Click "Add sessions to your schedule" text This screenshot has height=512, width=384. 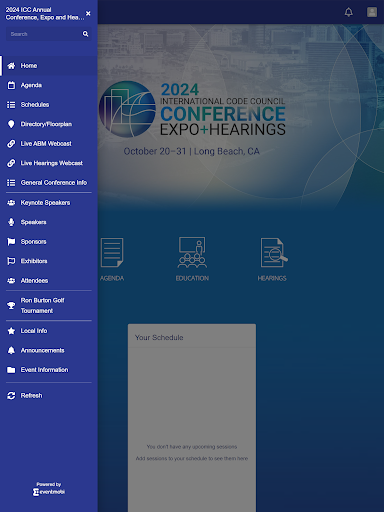pyautogui.click(x=192, y=459)
